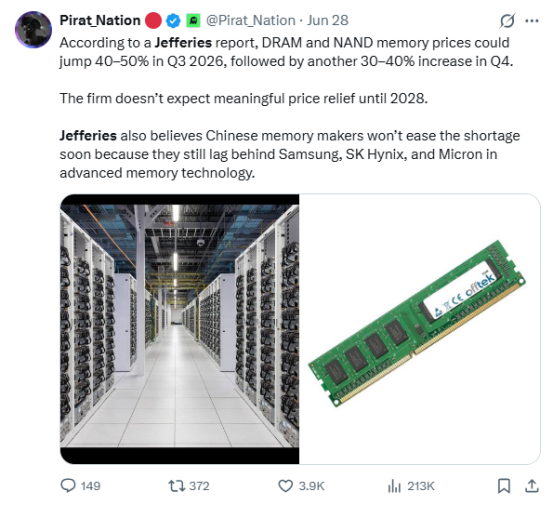Screen dimensions: 554x505
Task: Click the red circle badge next to name
Action: click(153, 20)
